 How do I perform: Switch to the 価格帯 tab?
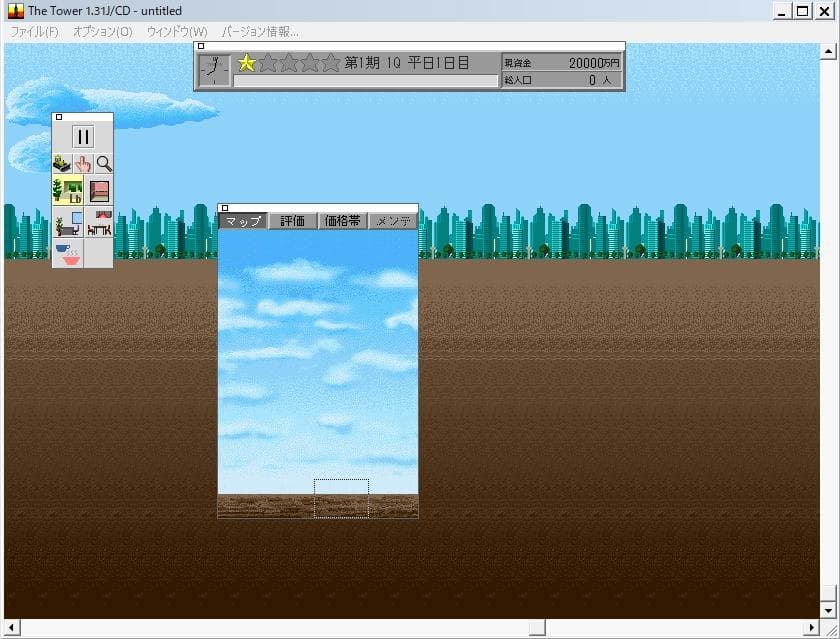(x=342, y=221)
